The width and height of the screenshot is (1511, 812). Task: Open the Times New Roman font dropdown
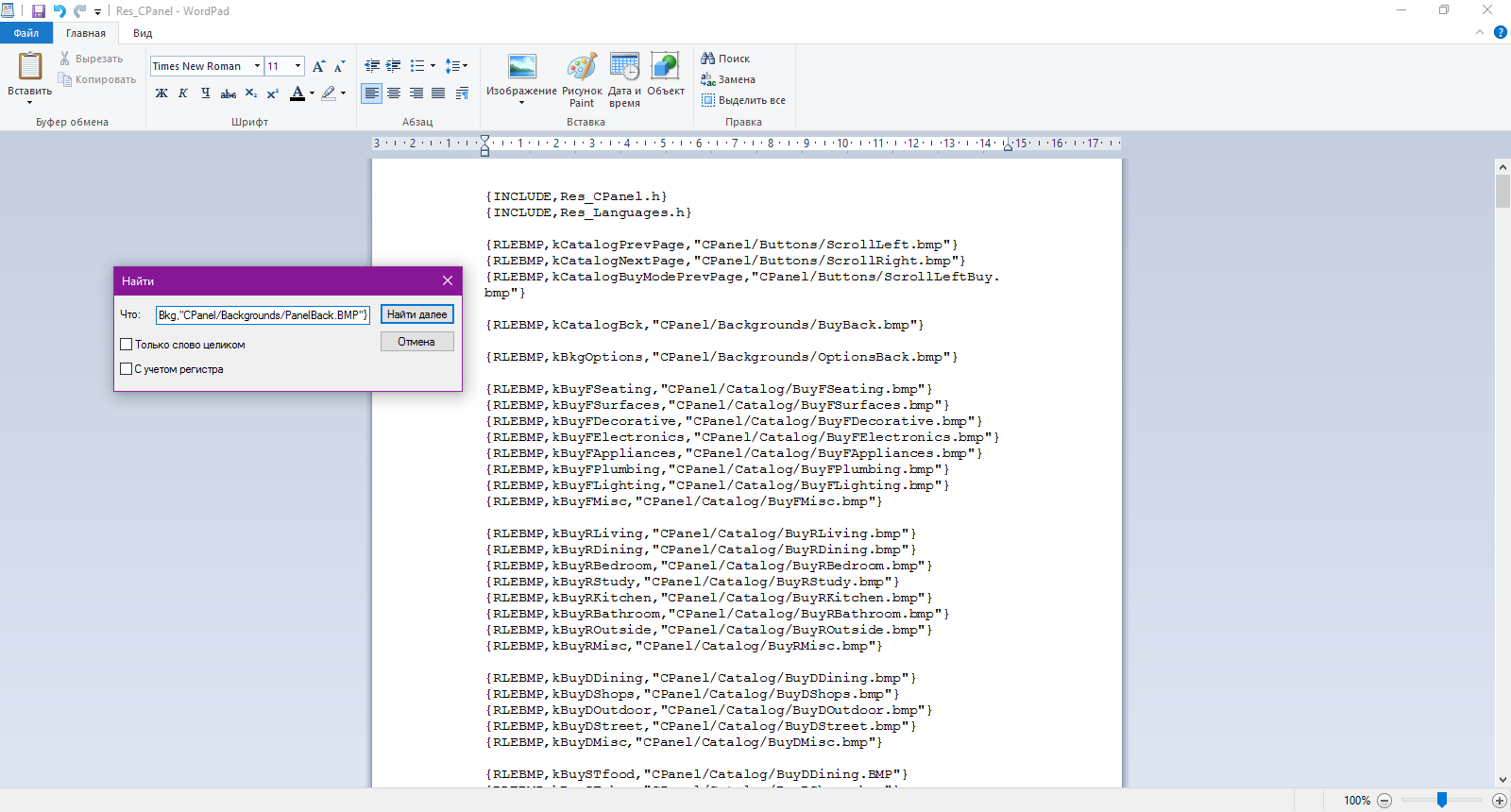(257, 66)
